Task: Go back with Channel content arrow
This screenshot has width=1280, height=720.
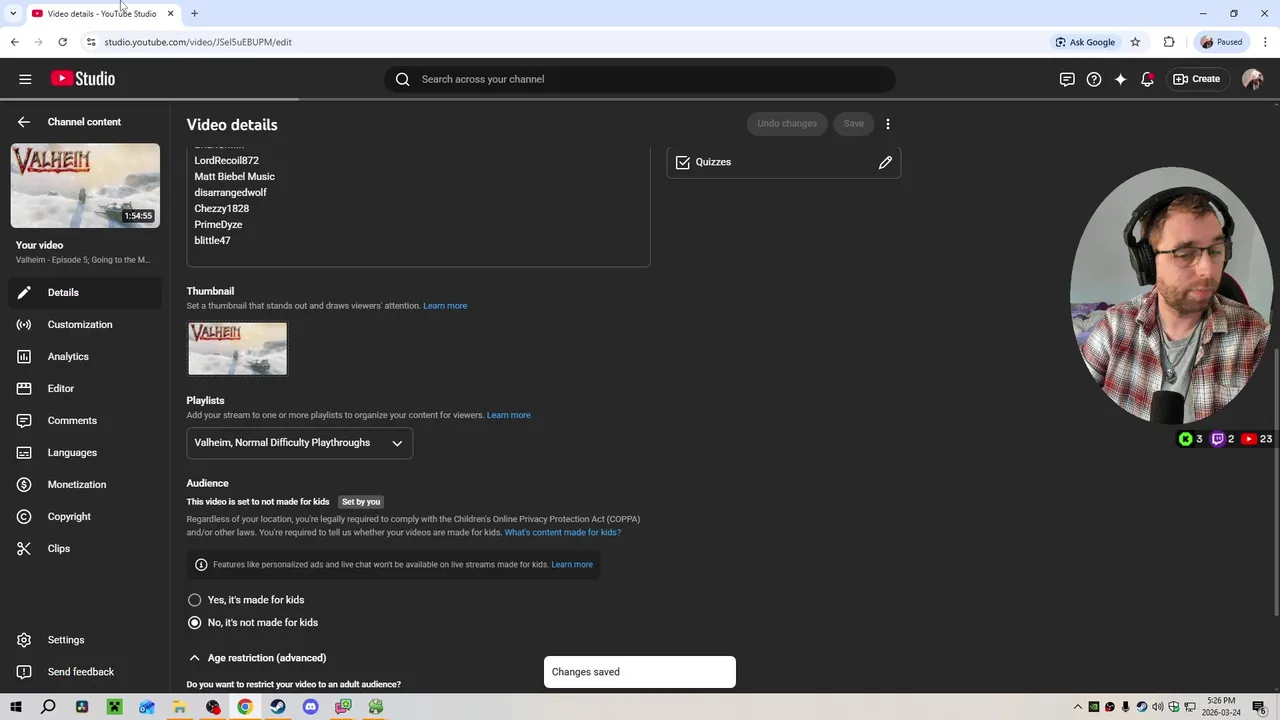Action: [x=24, y=122]
